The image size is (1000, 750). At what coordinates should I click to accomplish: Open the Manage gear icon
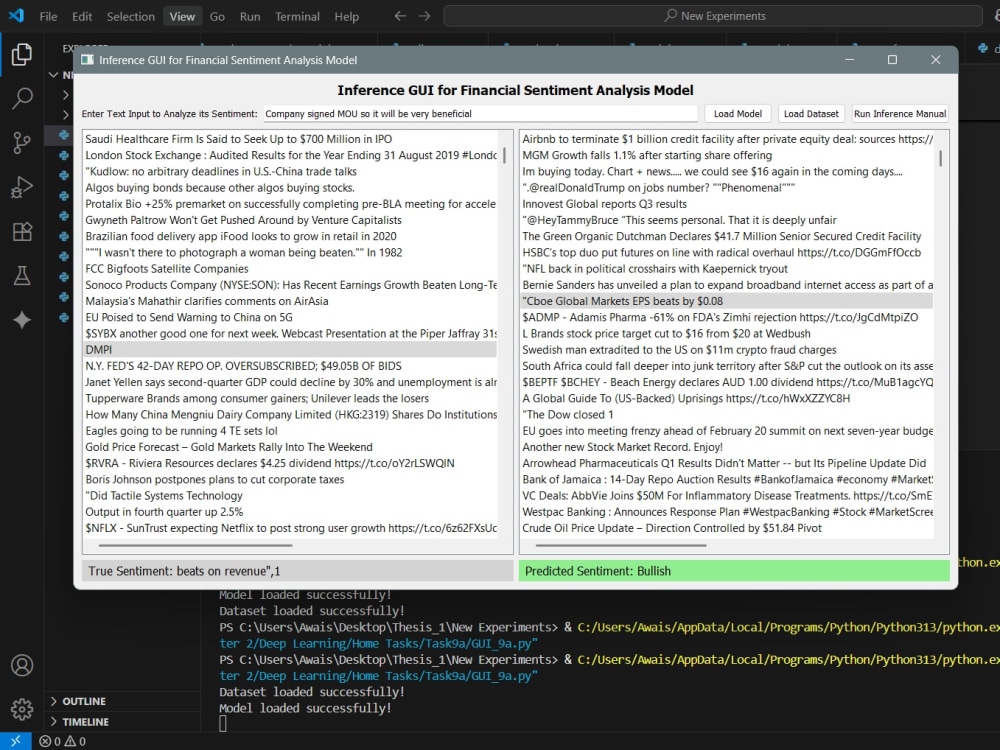pyautogui.click(x=22, y=709)
